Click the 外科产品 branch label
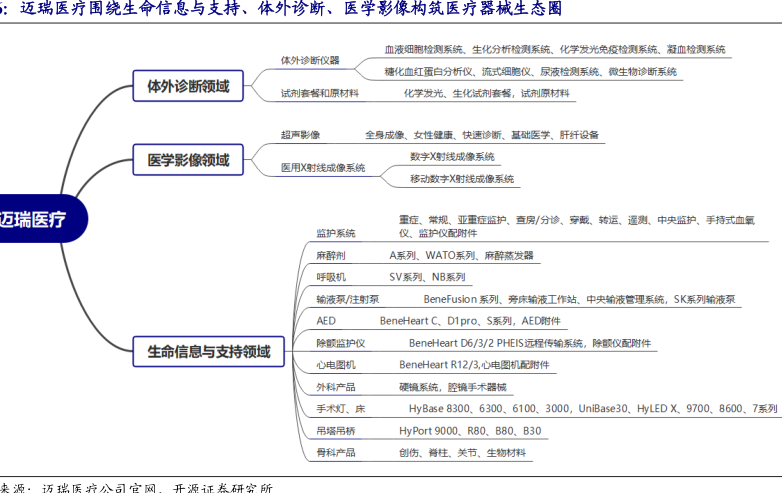Image resolution: width=782 pixels, height=493 pixels. pyautogui.click(x=336, y=387)
